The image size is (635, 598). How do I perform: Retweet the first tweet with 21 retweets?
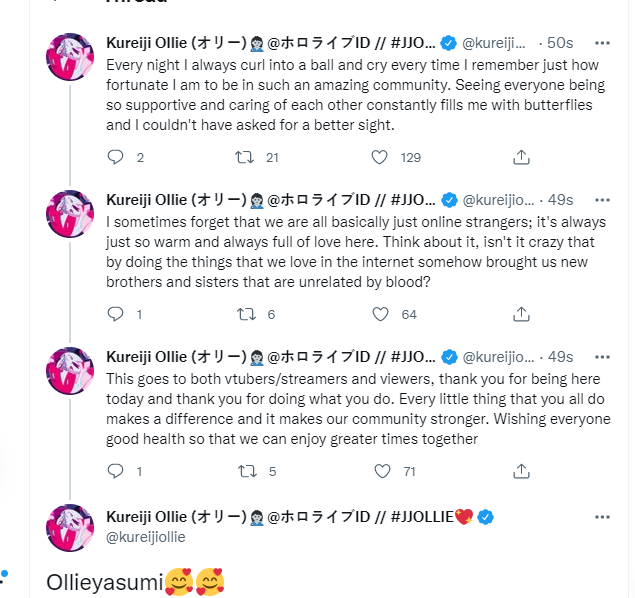(x=243, y=157)
